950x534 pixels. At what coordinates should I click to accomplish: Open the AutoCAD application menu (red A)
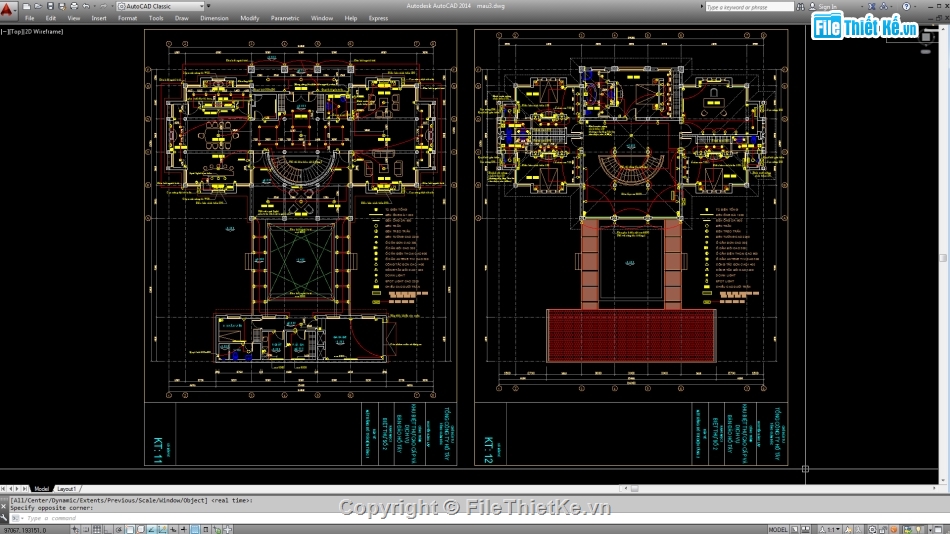[x=7, y=8]
